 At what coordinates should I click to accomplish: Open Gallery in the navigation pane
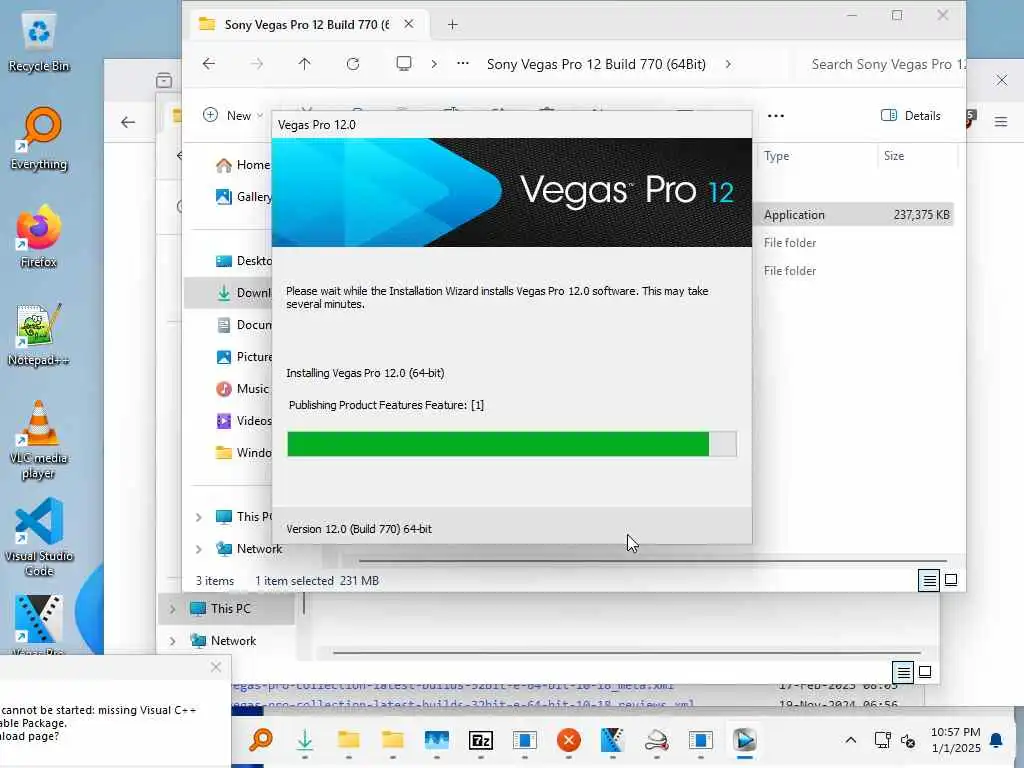(243, 197)
